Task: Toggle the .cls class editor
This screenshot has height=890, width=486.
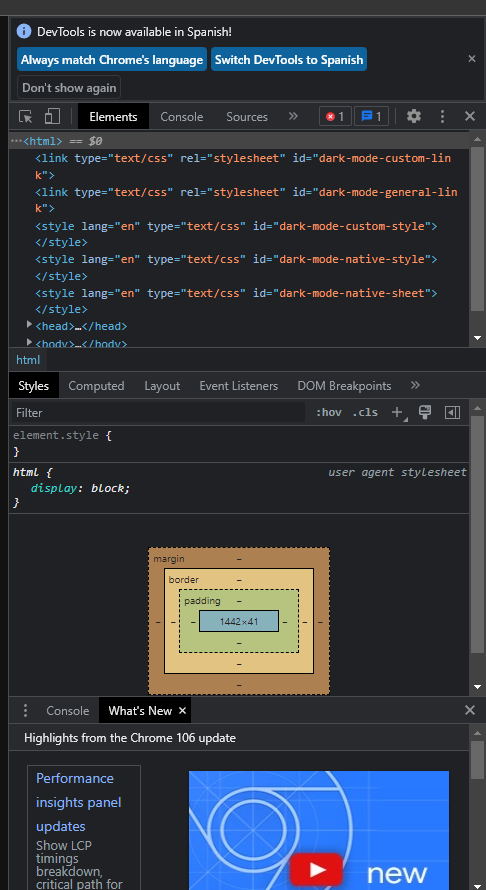Action: point(364,413)
